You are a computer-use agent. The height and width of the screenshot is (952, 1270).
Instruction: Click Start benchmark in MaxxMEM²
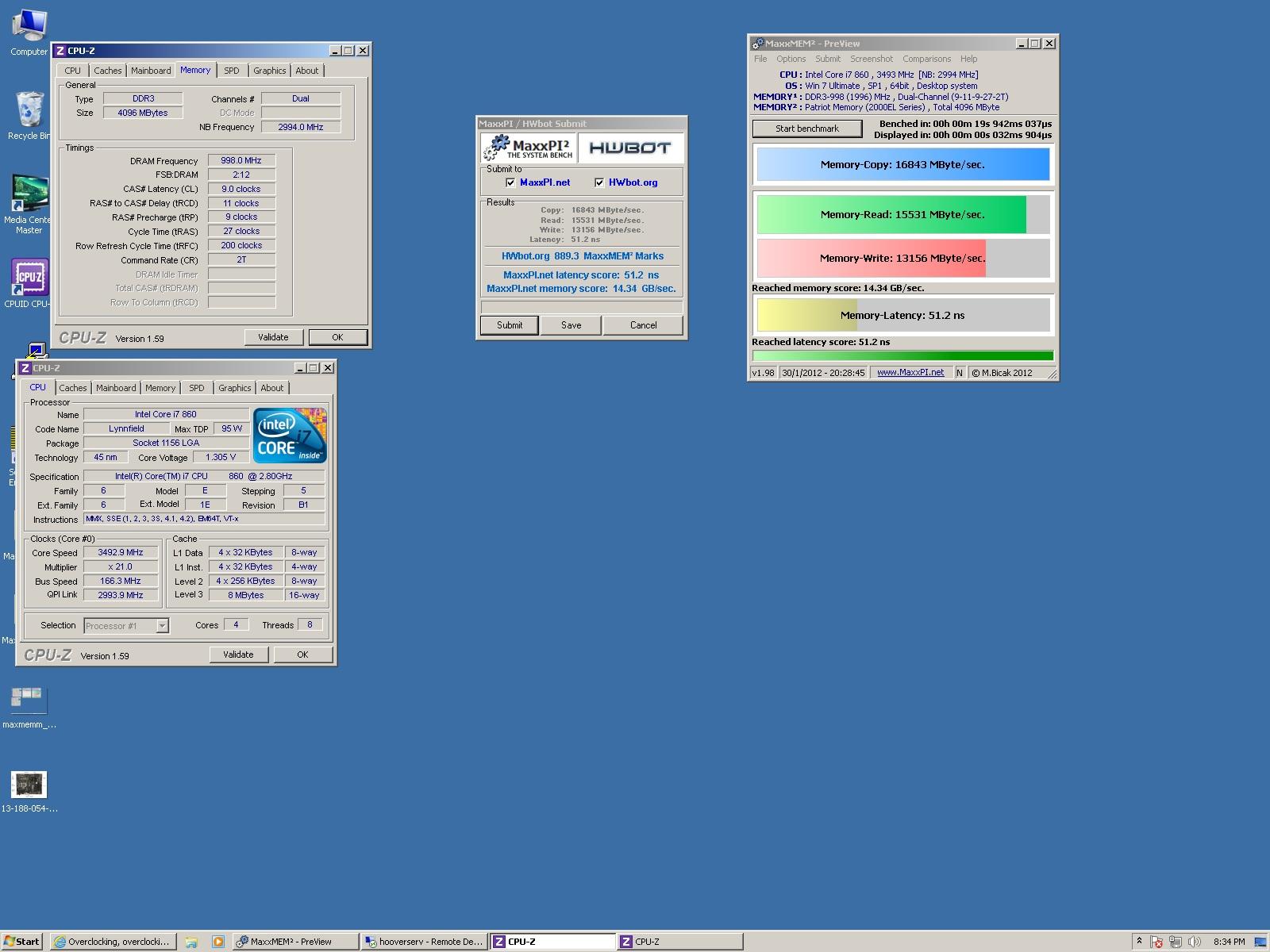pyautogui.click(x=807, y=129)
